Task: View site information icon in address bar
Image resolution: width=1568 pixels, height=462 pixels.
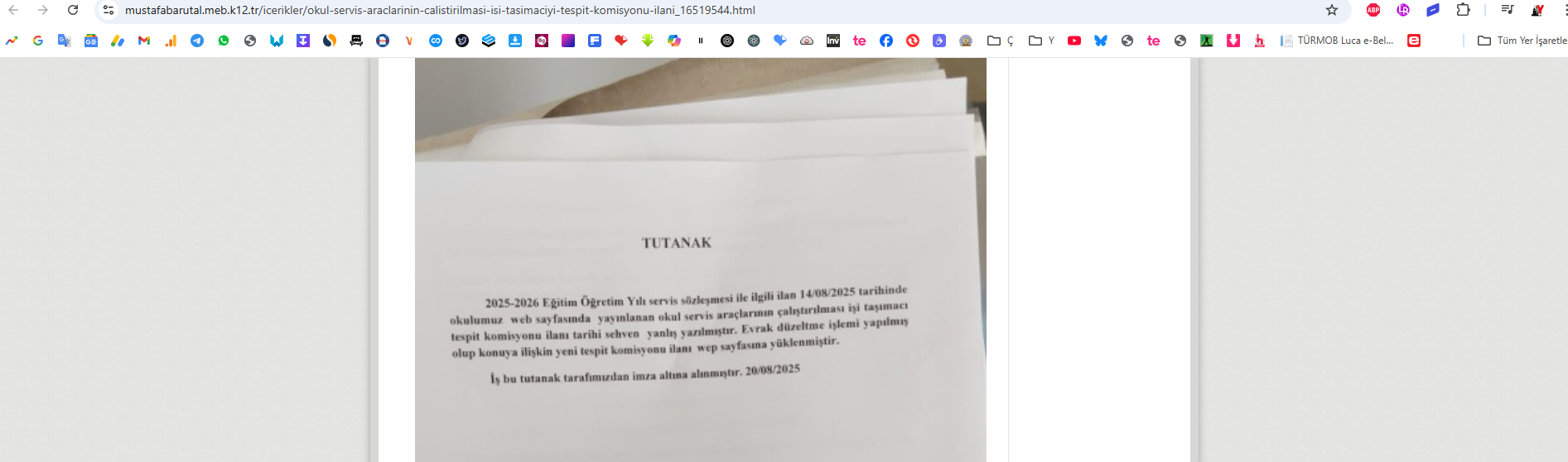Action: click(109, 10)
